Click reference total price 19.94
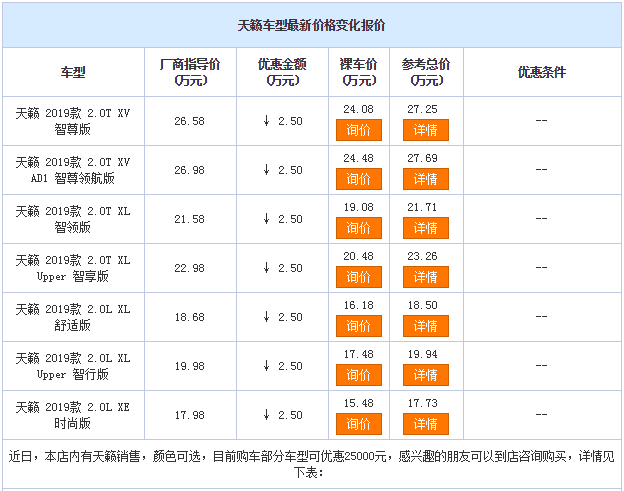 click(x=422, y=354)
